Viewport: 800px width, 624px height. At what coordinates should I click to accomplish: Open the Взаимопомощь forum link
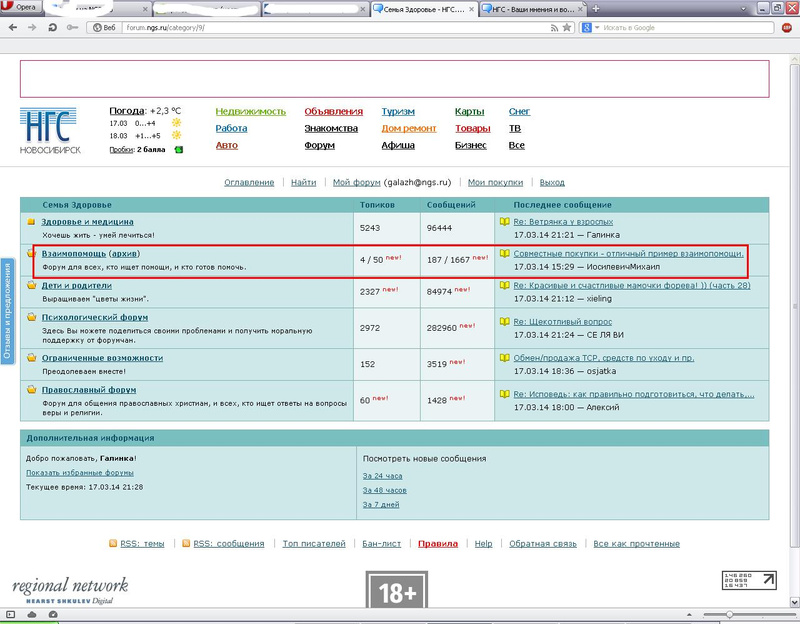(x=73, y=253)
